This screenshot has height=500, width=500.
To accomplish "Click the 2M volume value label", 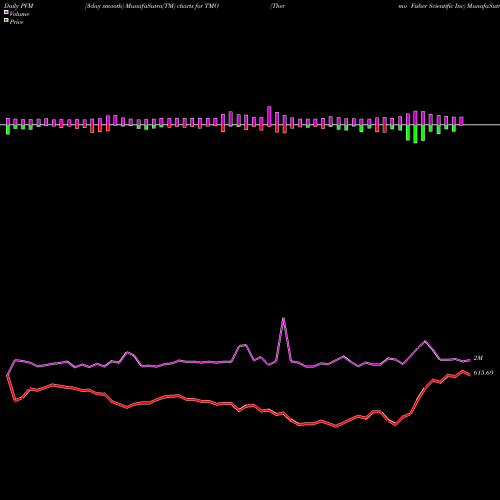I will [x=478, y=358].
